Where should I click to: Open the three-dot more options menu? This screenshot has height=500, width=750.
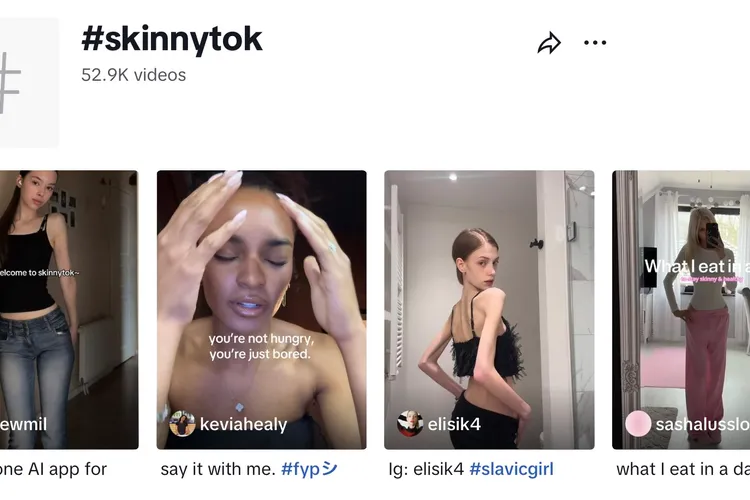pos(595,43)
